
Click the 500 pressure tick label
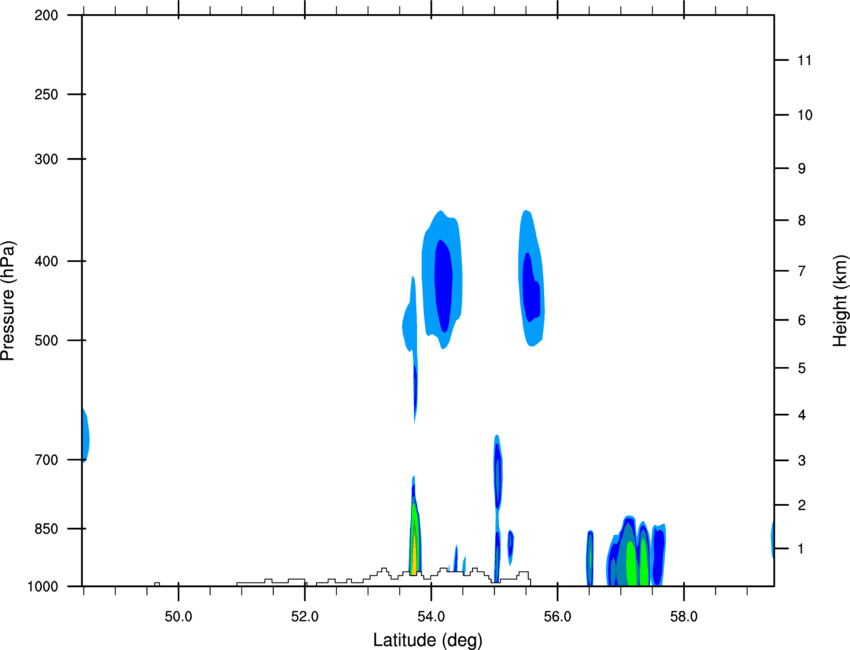(46, 340)
